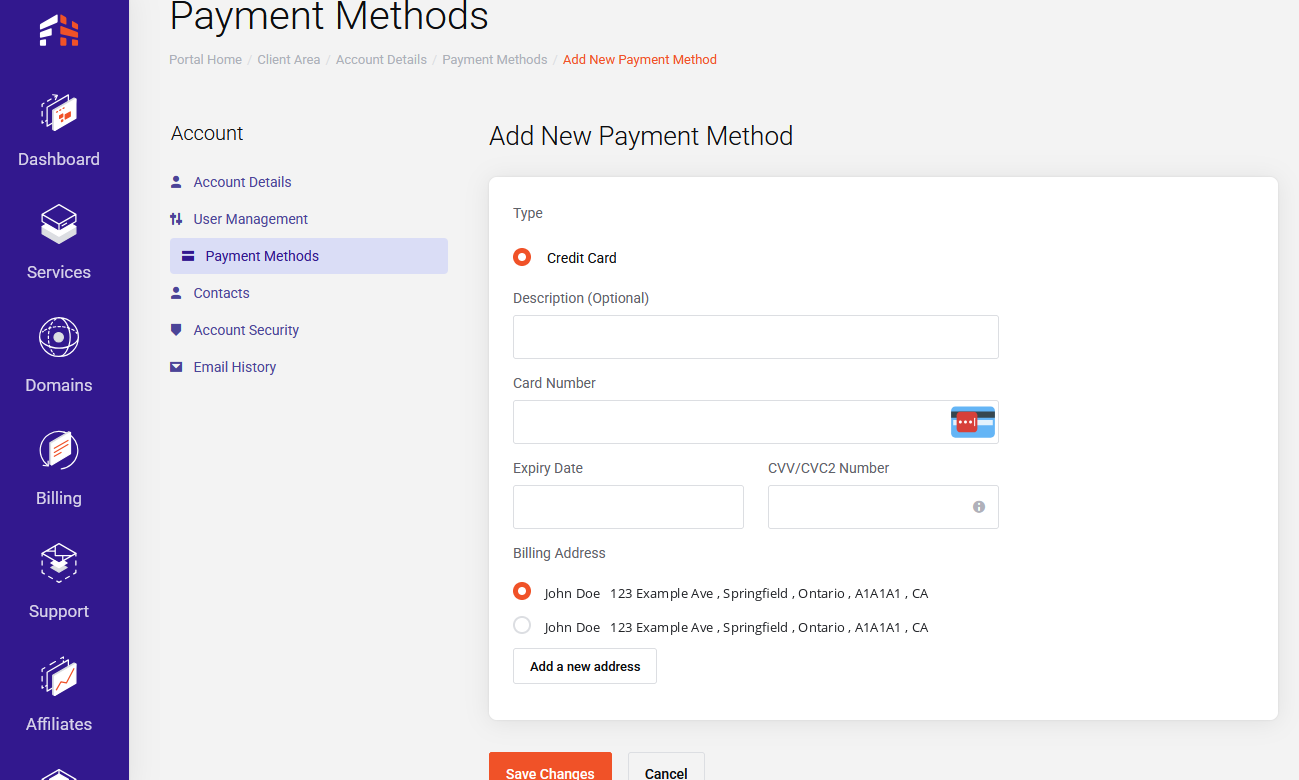1299x780 pixels.
Task: Click Client Area in the breadcrumb
Action: (x=289, y=60)
